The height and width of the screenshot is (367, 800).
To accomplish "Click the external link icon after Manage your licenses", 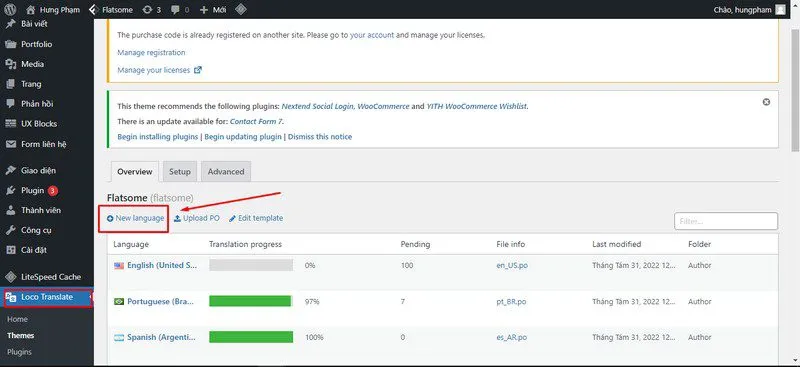I will (x=198, y=70).
